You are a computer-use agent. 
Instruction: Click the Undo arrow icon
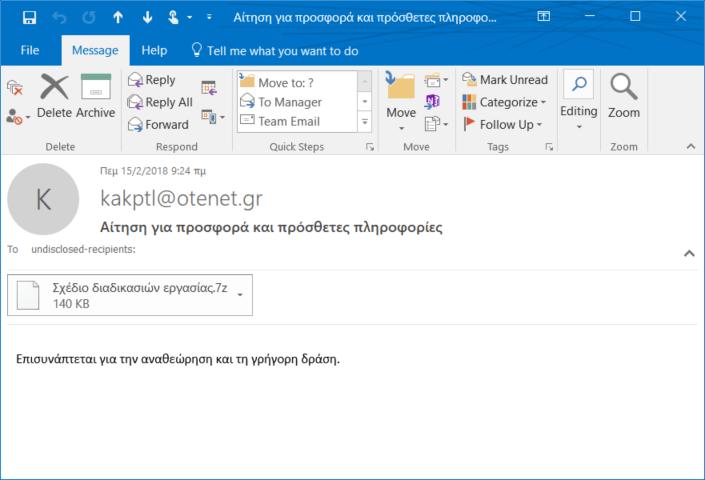pyautogui.click(x=59, y=18)
